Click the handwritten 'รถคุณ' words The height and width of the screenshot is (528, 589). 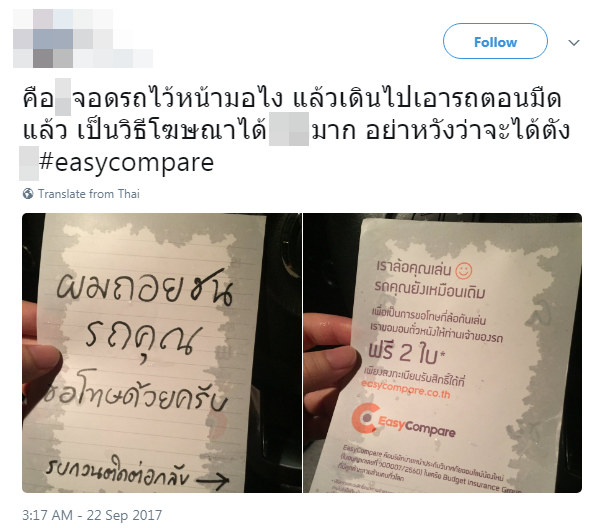(138, 339)
